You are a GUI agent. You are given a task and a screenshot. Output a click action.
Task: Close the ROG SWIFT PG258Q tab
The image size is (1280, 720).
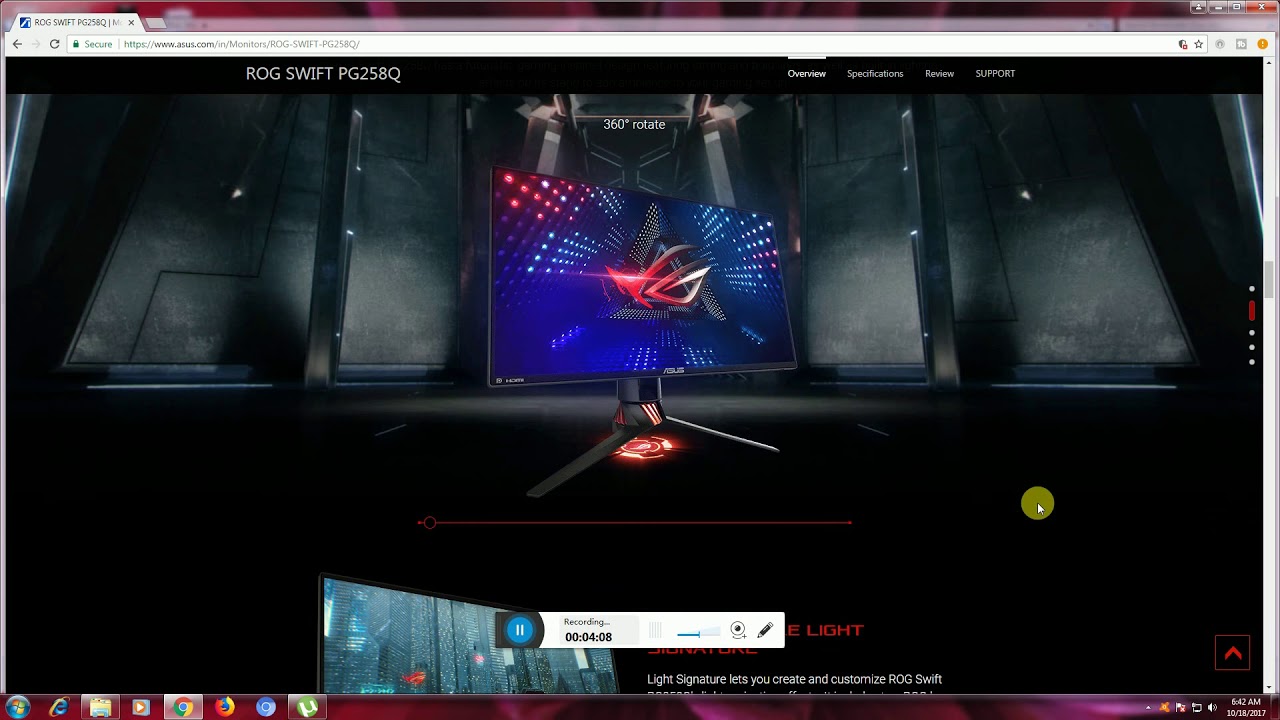click(x=131, y=22)
